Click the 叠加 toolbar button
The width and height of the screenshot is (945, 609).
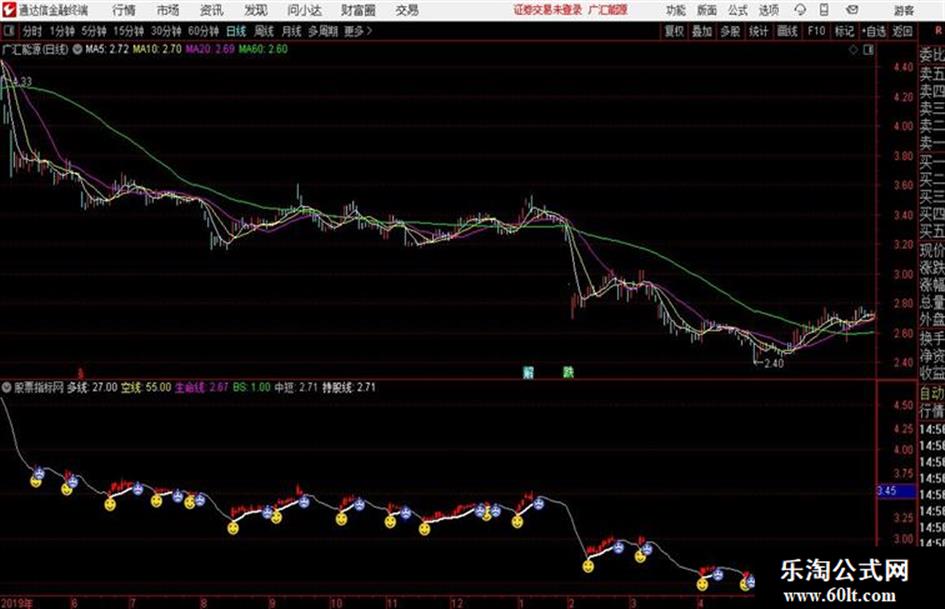point(702,31)
